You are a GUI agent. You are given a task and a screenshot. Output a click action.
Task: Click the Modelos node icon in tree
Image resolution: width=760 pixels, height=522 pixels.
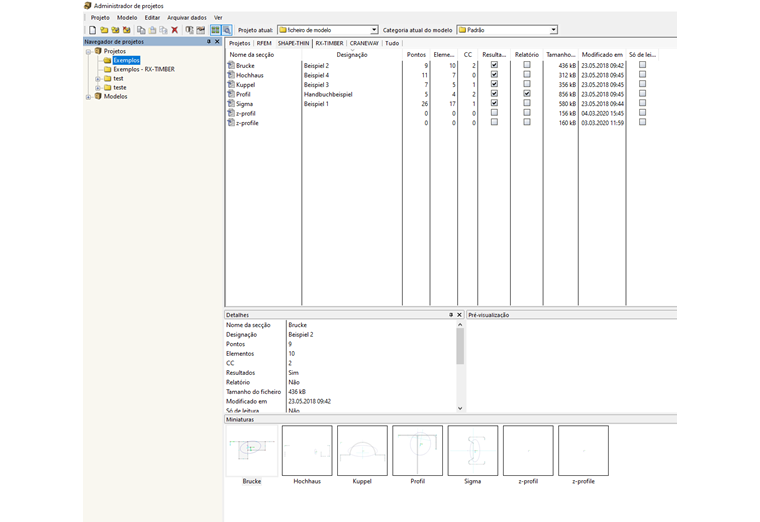click(x=98, y=96)
